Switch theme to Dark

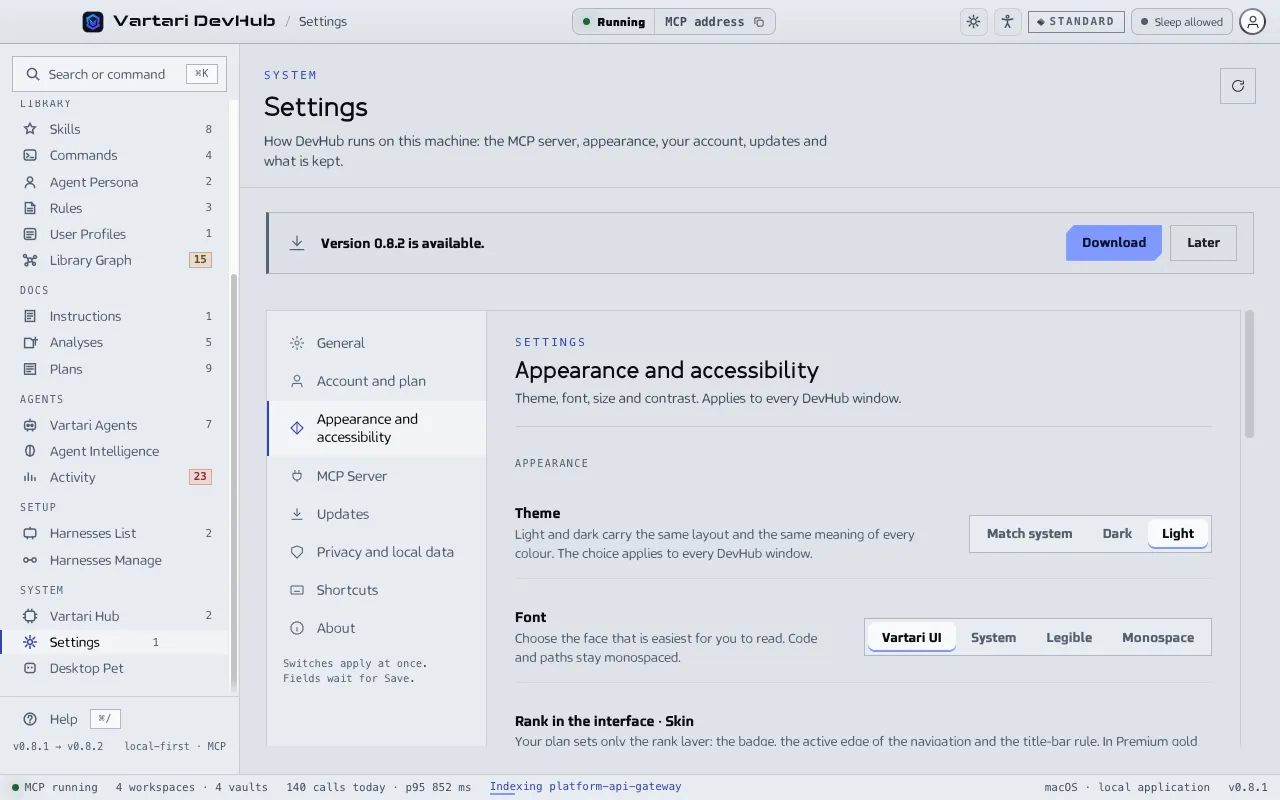click(1117, 534)
